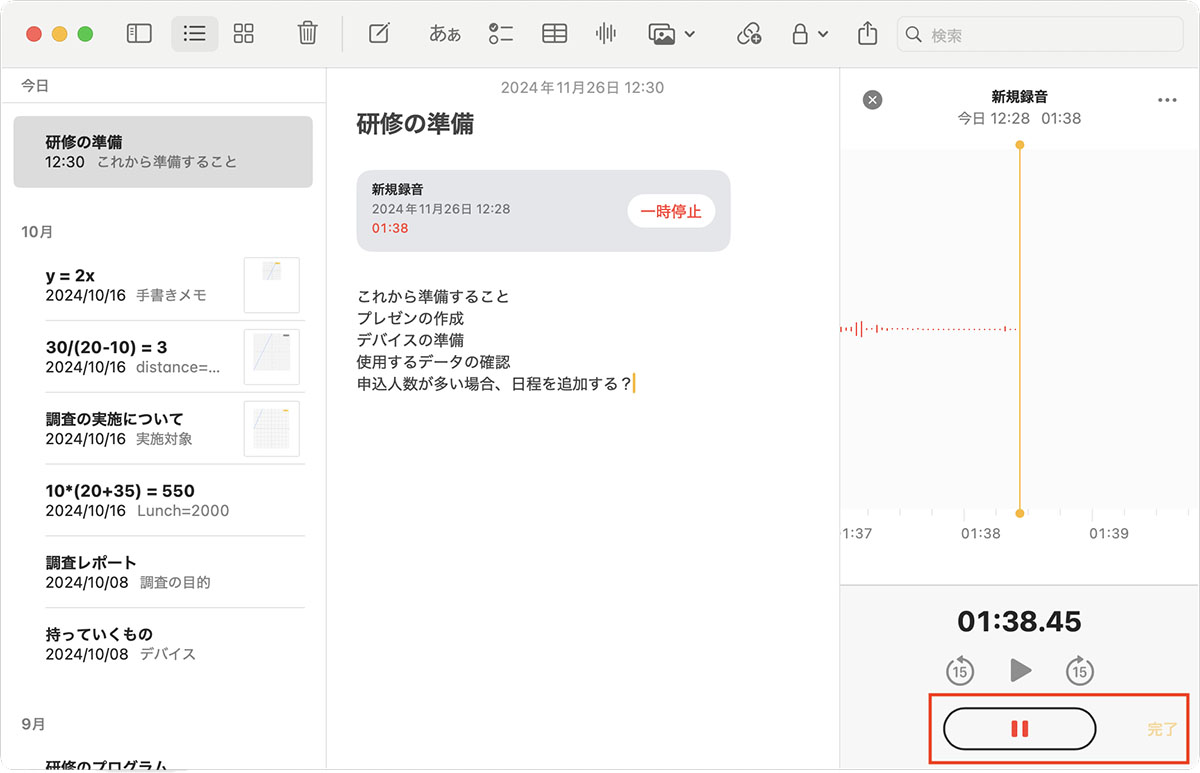
Task: Click the orange playhead on the waveform
Action: 1020,329
